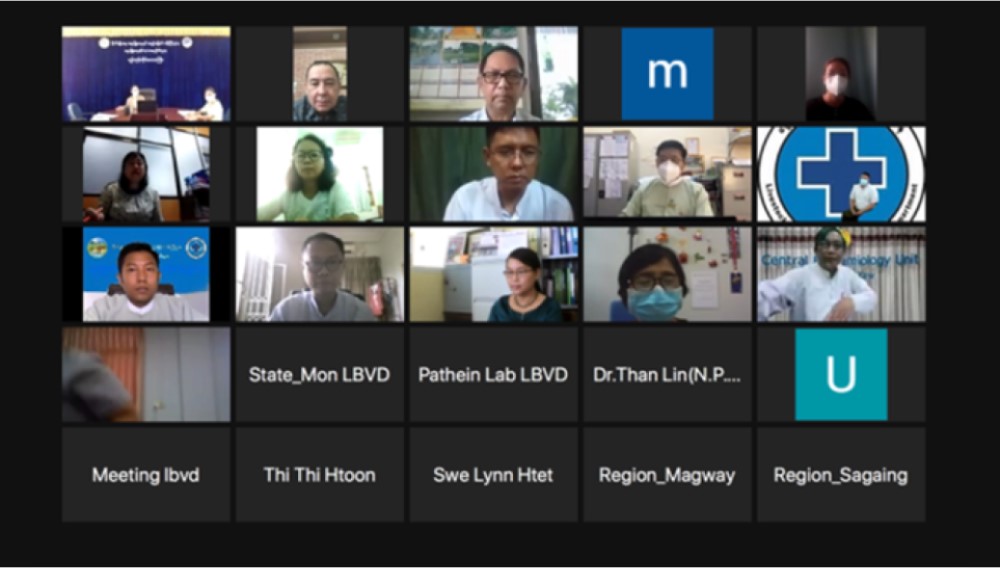Select the video tile showing a door and curtain
This screenshot has width=1000, height=568.
[146, 374]
